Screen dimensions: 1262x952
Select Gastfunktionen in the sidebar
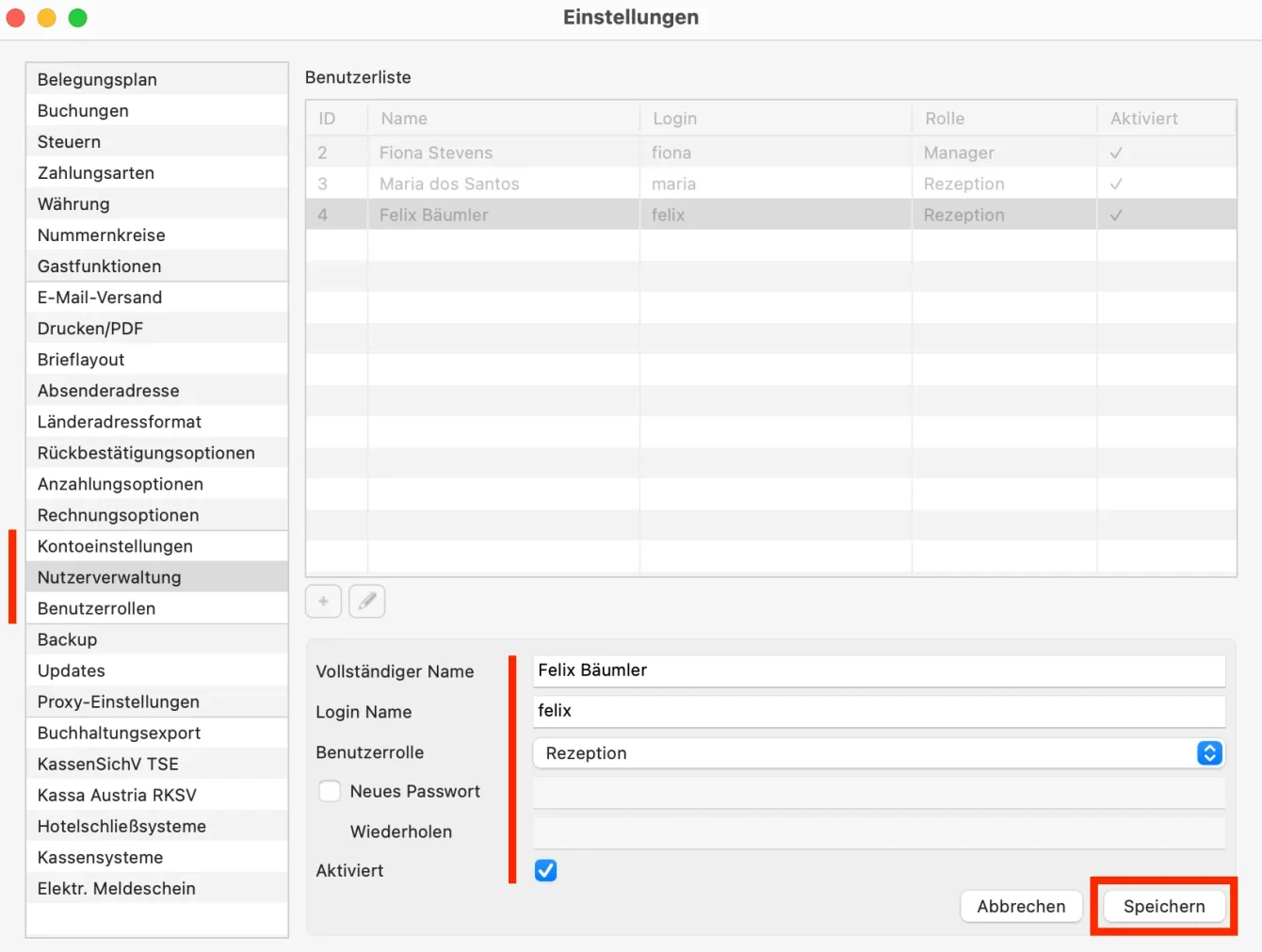coord(157,266)
